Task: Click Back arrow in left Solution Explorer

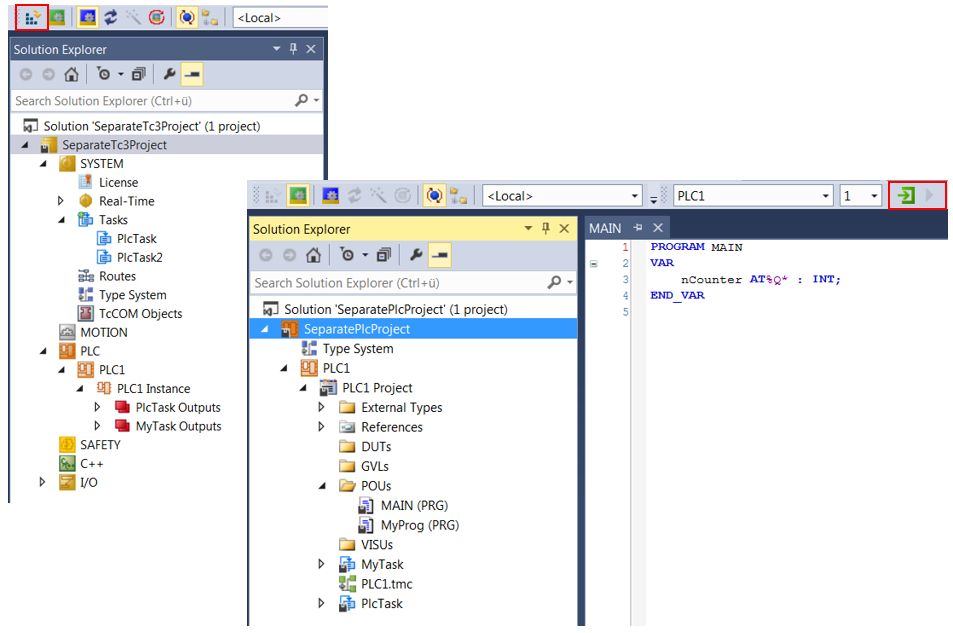Action: coord(26,74)
